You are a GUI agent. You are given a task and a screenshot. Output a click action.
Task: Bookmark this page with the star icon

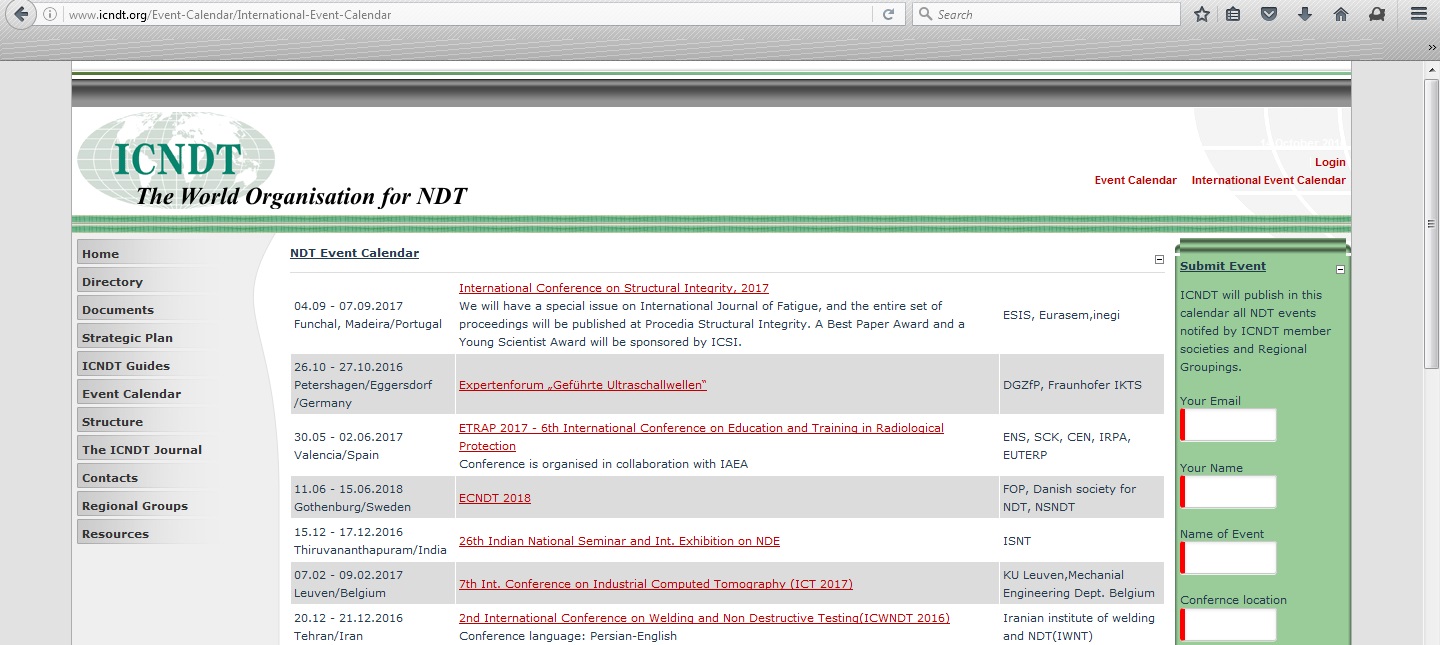click(1202, 14)
